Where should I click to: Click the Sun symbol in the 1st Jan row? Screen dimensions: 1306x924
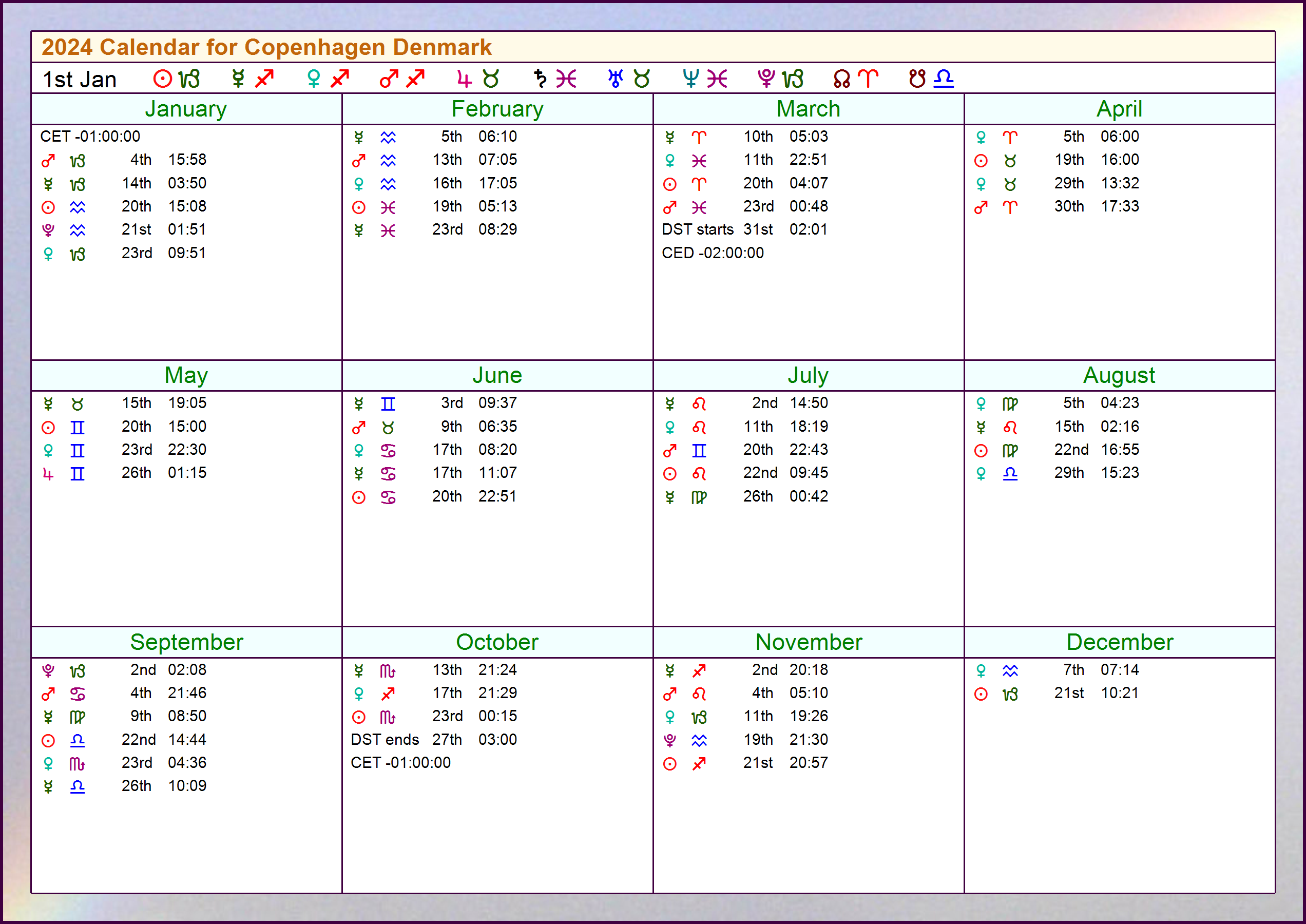point(162,79)
